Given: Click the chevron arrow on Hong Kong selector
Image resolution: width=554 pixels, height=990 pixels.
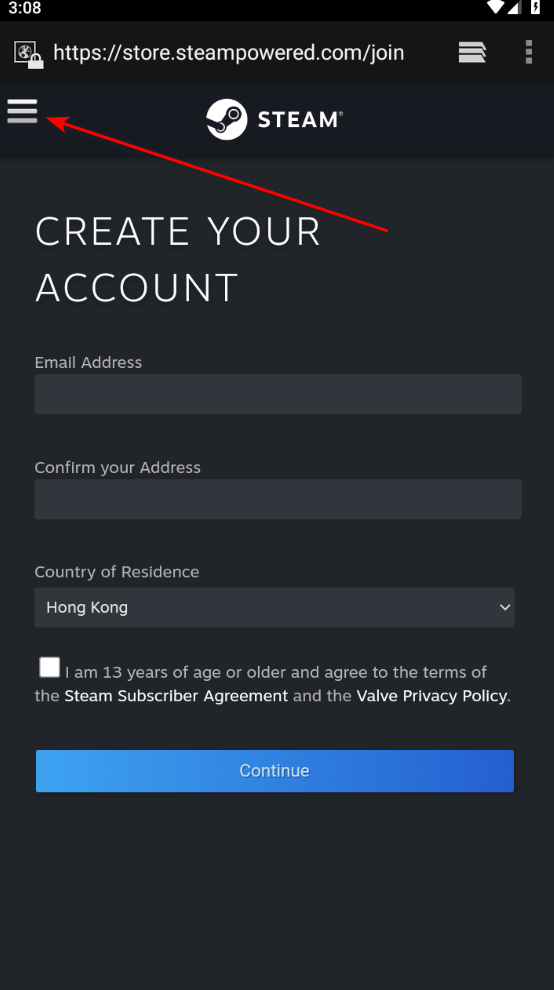Looking at the screenshot, I should 505,607.
